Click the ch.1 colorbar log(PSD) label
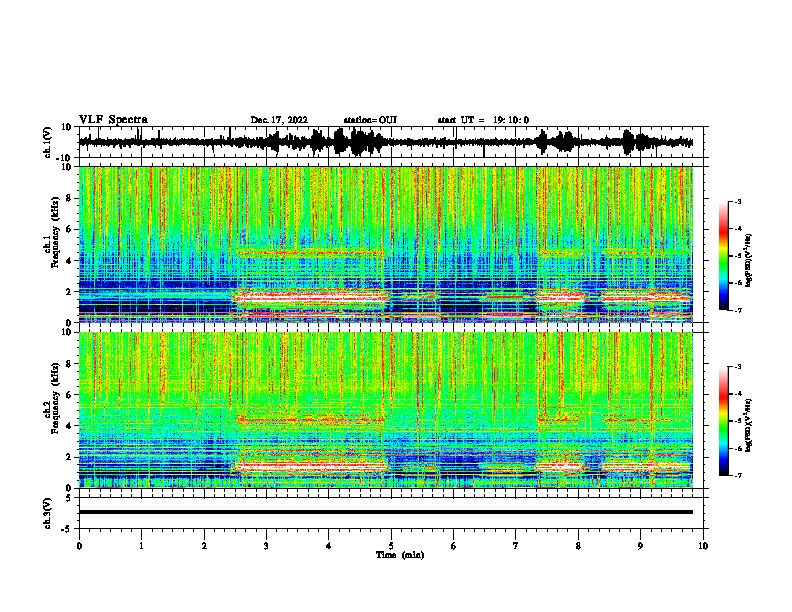 click(748, 261)
